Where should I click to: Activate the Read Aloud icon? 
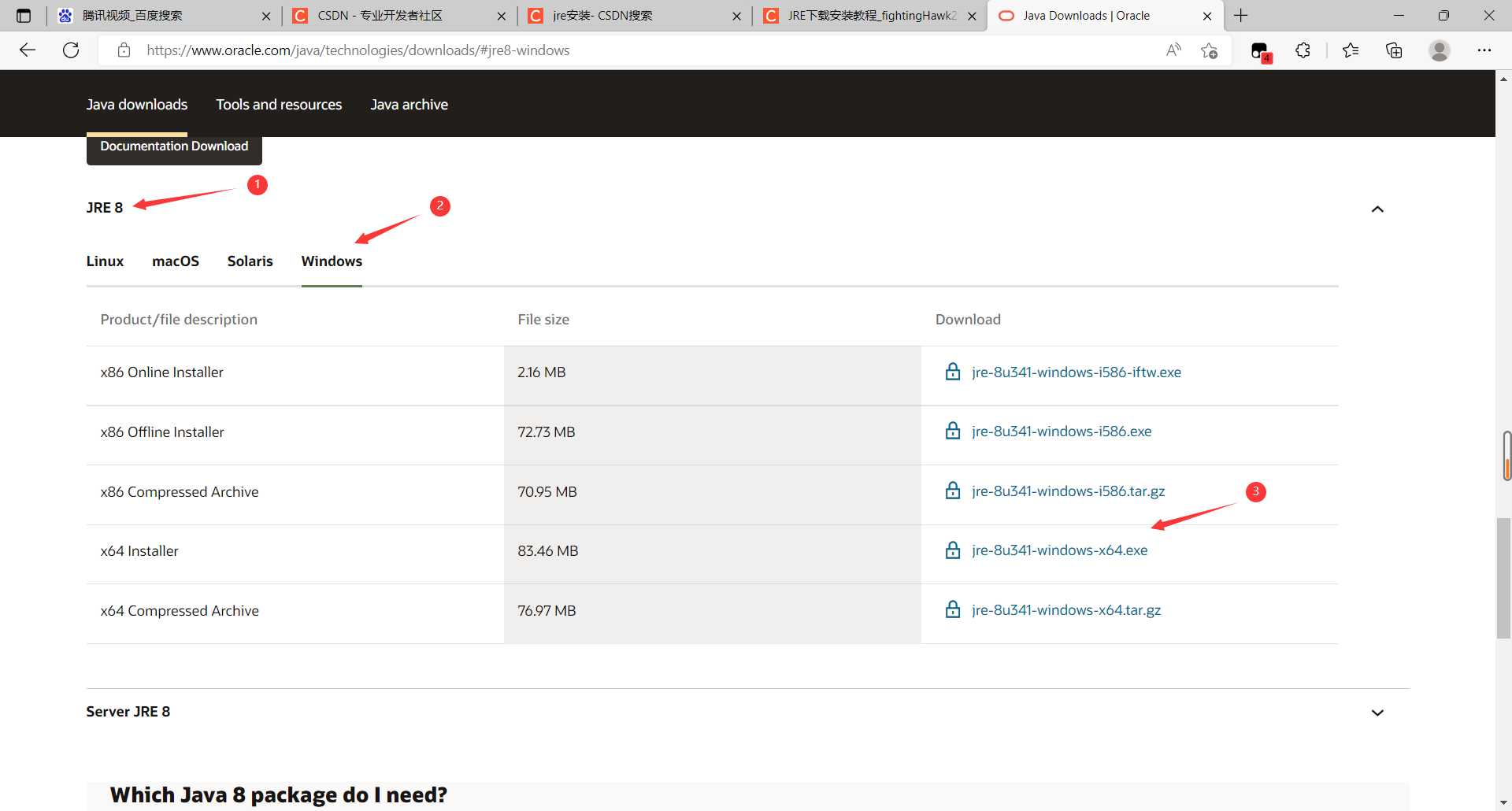1173,50
